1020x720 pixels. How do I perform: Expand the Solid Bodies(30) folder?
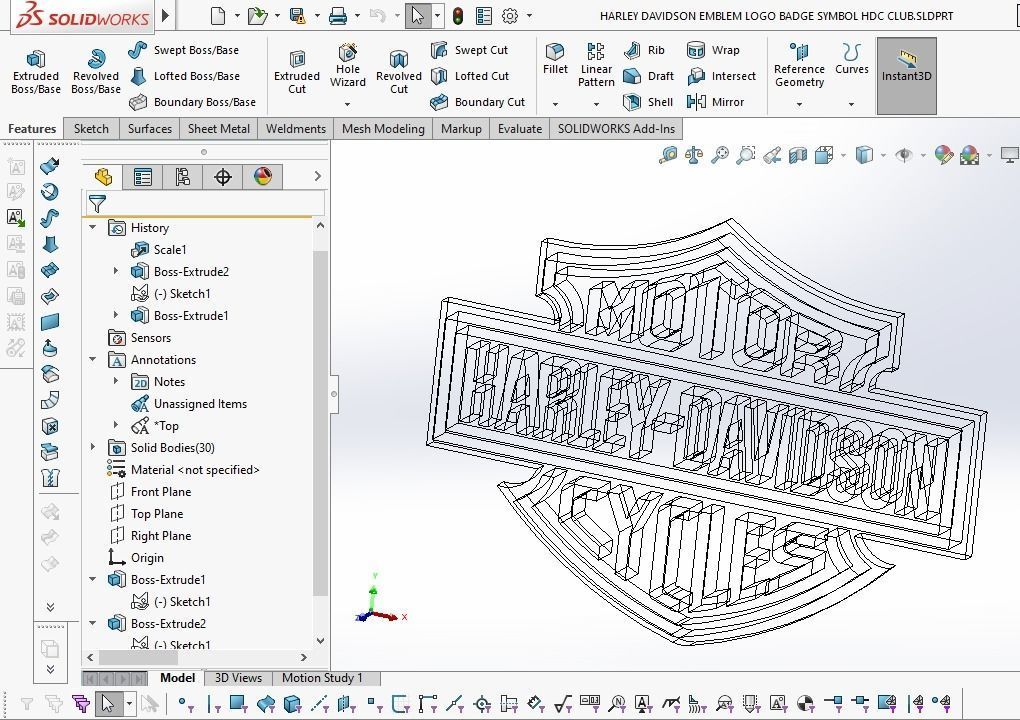[x=93, y=447]
